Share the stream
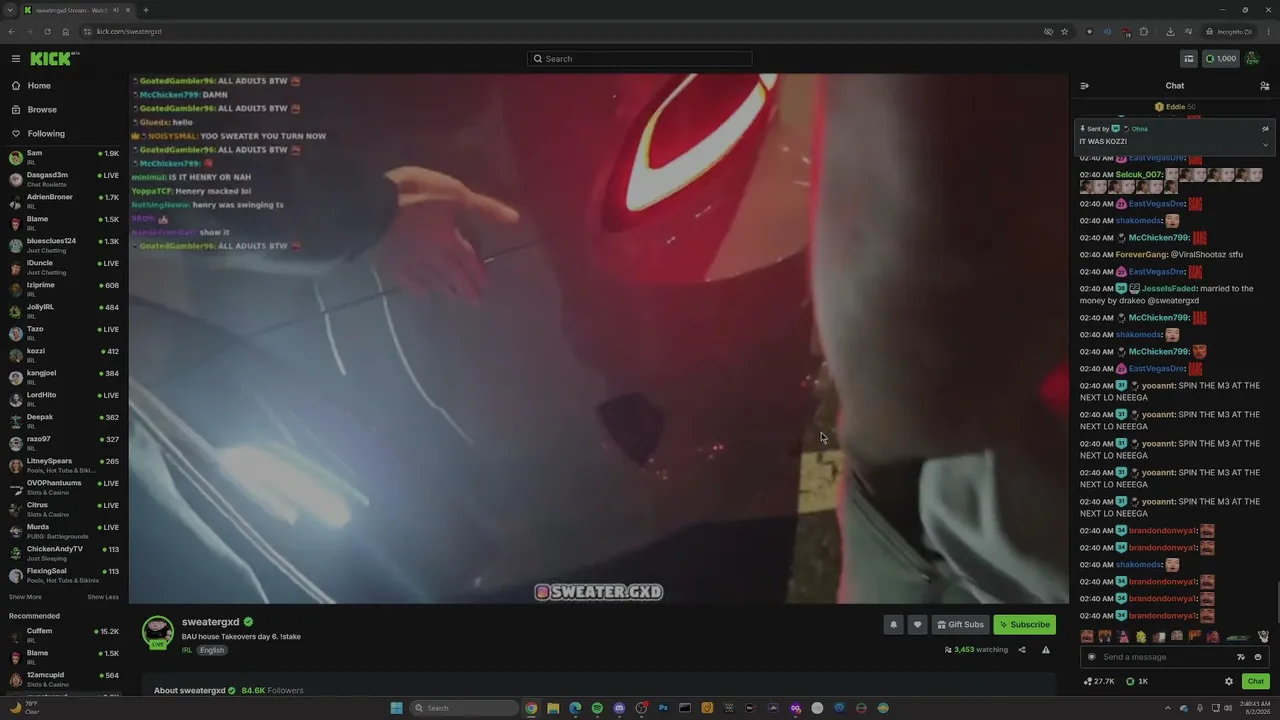Screen dimensions: 1280x720 tap(1022, 650)
